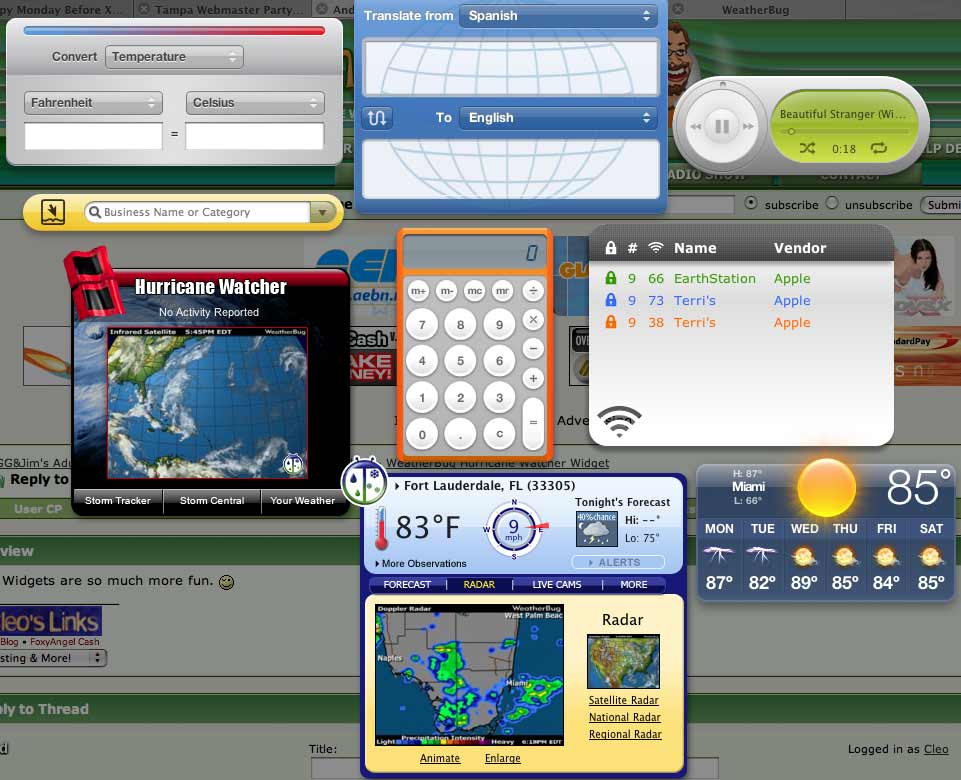The height and width of the screenshot is (780, 961).
Task: Open the Convert Temperature dropdown
Action: (x=174, y=57)
